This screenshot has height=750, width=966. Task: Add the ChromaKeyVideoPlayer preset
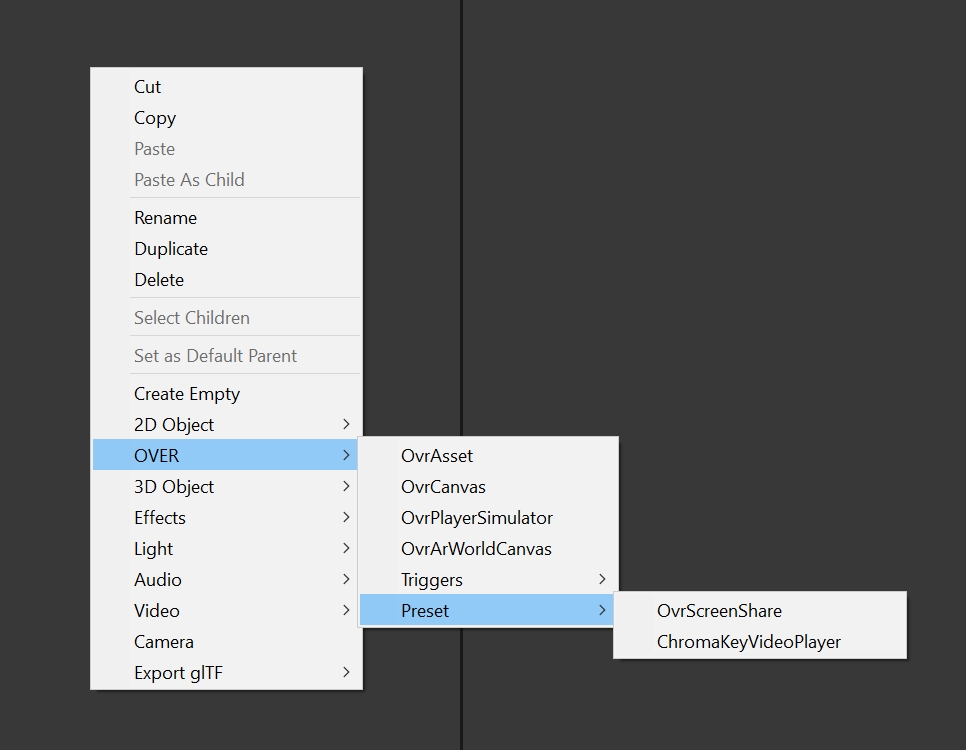click(x=749, y=642)
